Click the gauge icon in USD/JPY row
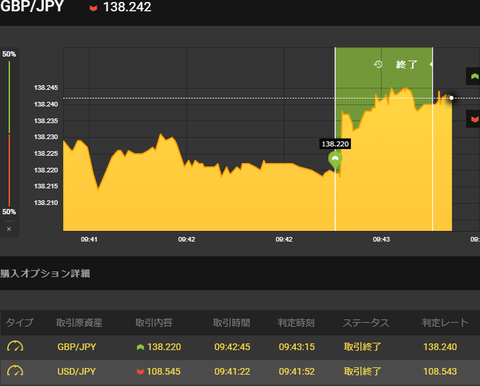 pos(15,371)
